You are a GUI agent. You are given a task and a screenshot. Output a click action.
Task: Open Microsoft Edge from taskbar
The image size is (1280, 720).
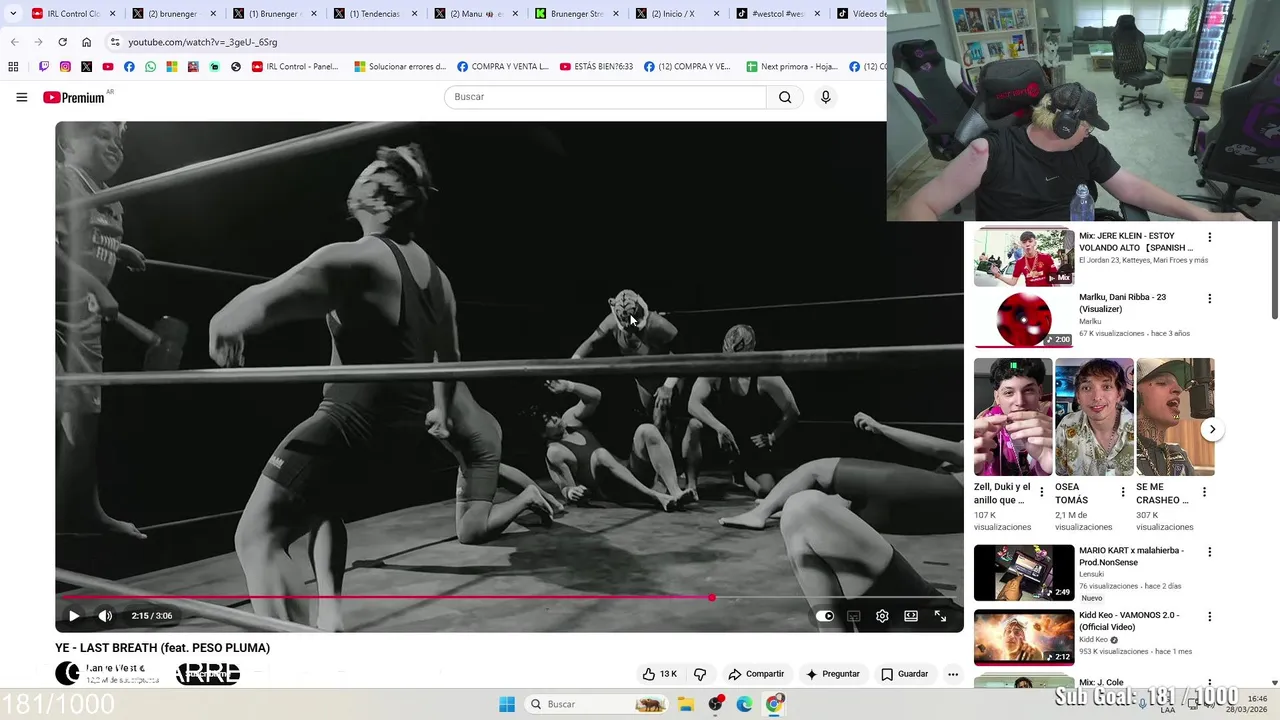(x=744, y=704)
